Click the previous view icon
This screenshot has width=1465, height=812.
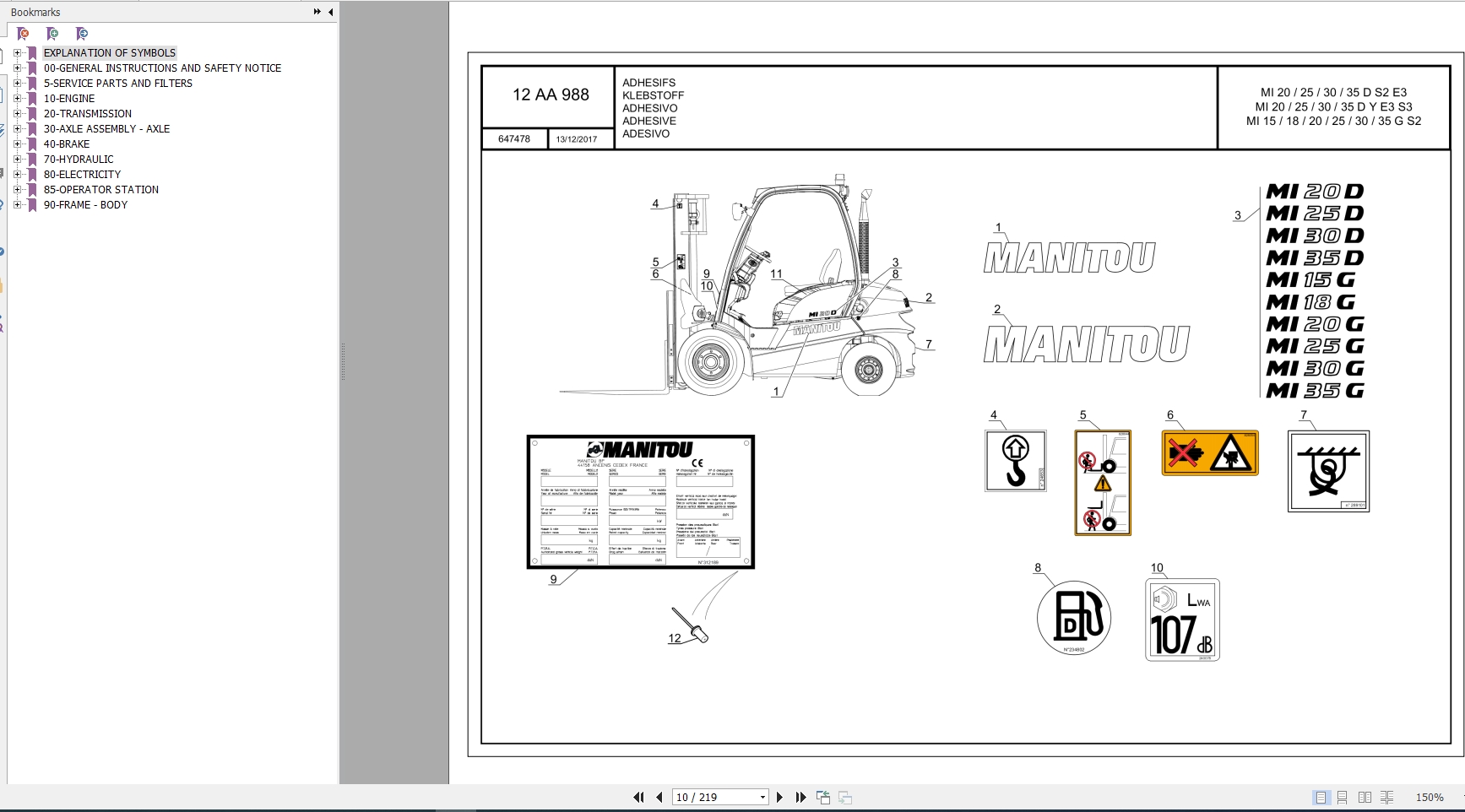point(823,797)
